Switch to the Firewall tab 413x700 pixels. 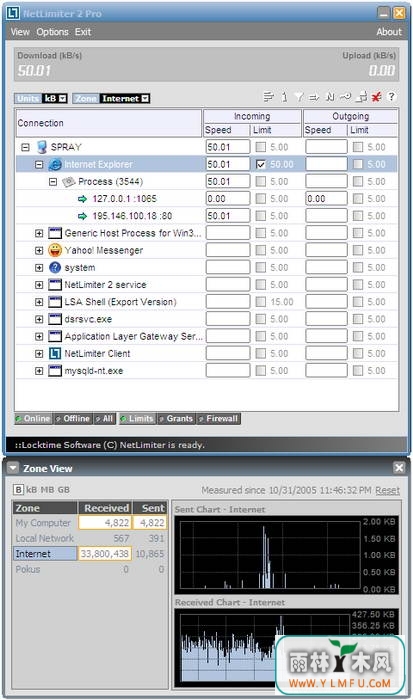tap(218, 419)
